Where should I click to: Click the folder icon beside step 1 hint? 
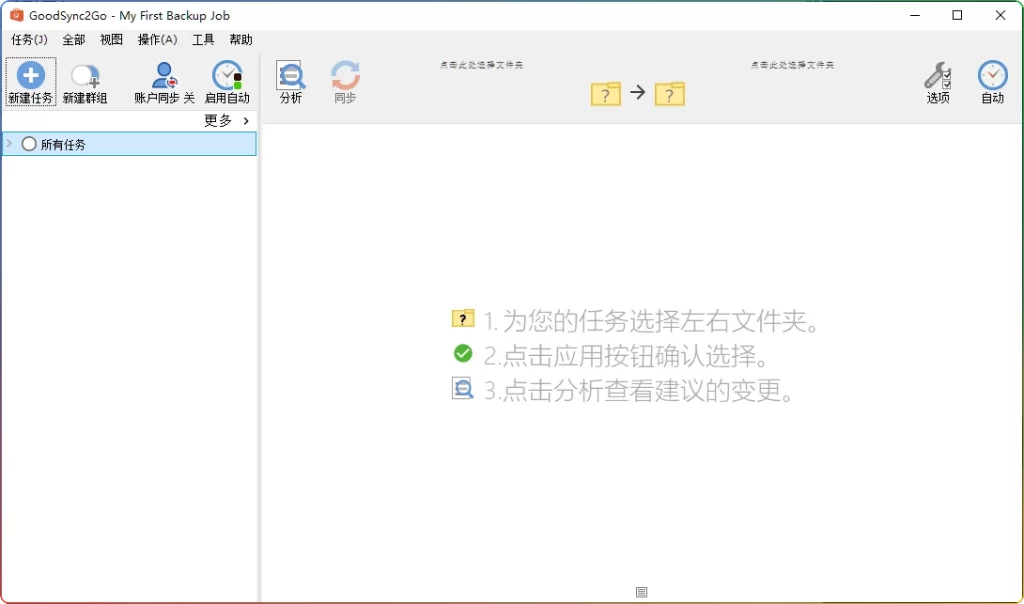coord(463,319)
